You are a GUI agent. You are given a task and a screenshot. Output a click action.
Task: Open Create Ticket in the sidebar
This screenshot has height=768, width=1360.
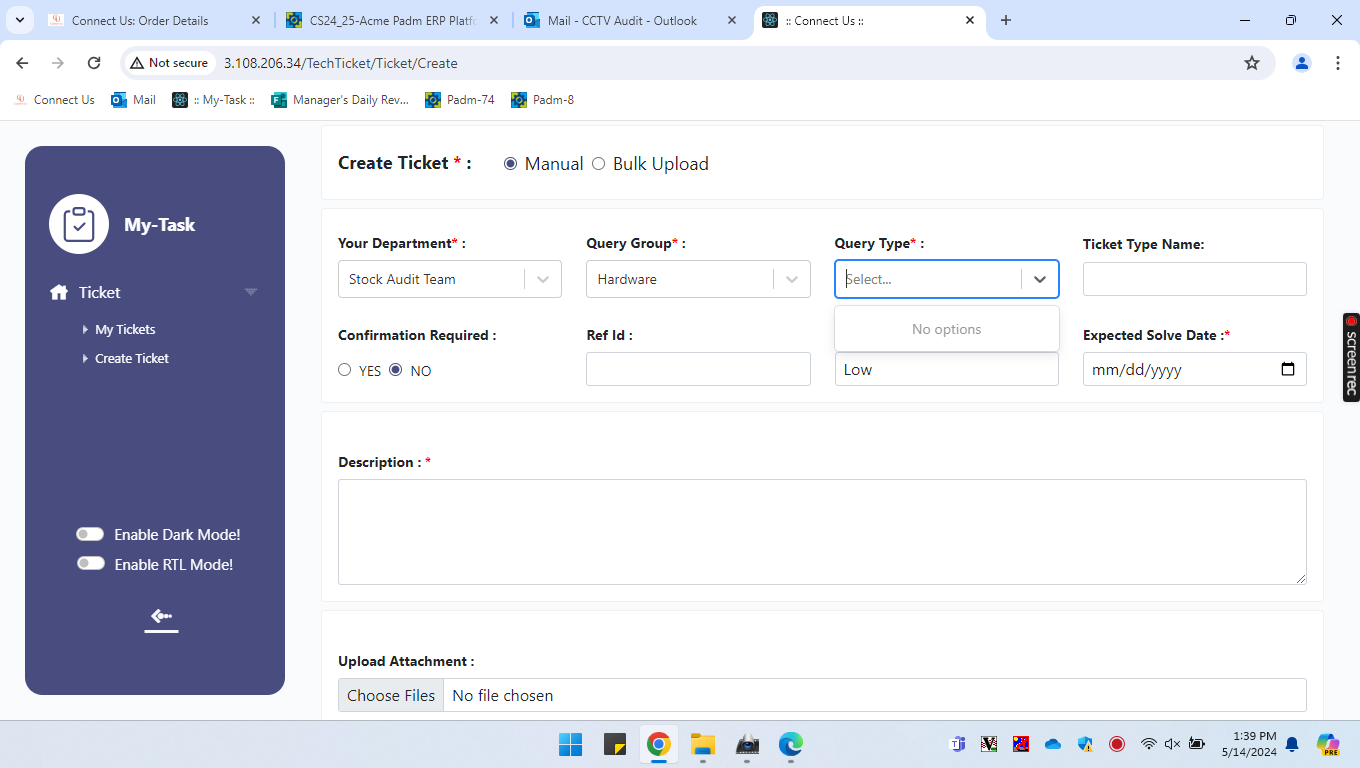click(132, 358)
